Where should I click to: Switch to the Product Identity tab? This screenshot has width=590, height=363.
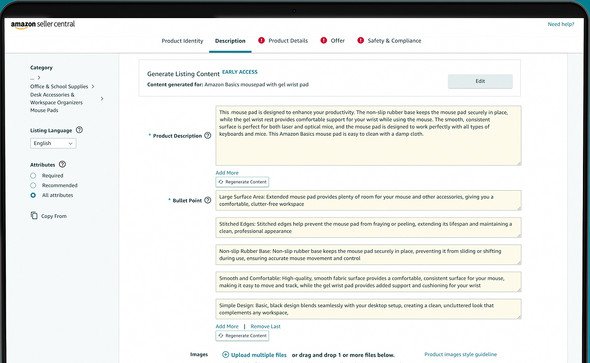[182, 41]
